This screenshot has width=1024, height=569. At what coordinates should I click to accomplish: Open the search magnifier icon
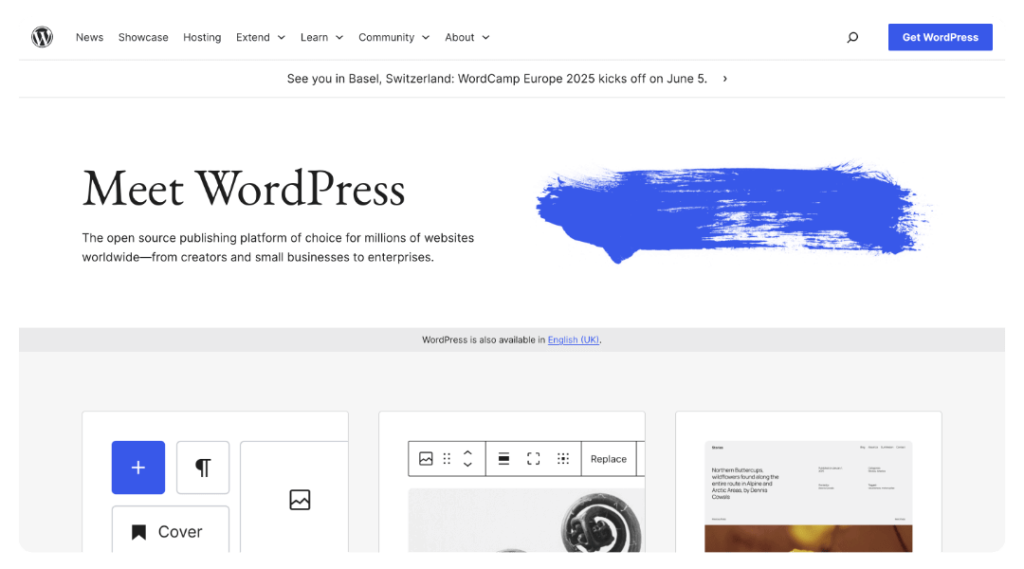[x=852, y=38]
